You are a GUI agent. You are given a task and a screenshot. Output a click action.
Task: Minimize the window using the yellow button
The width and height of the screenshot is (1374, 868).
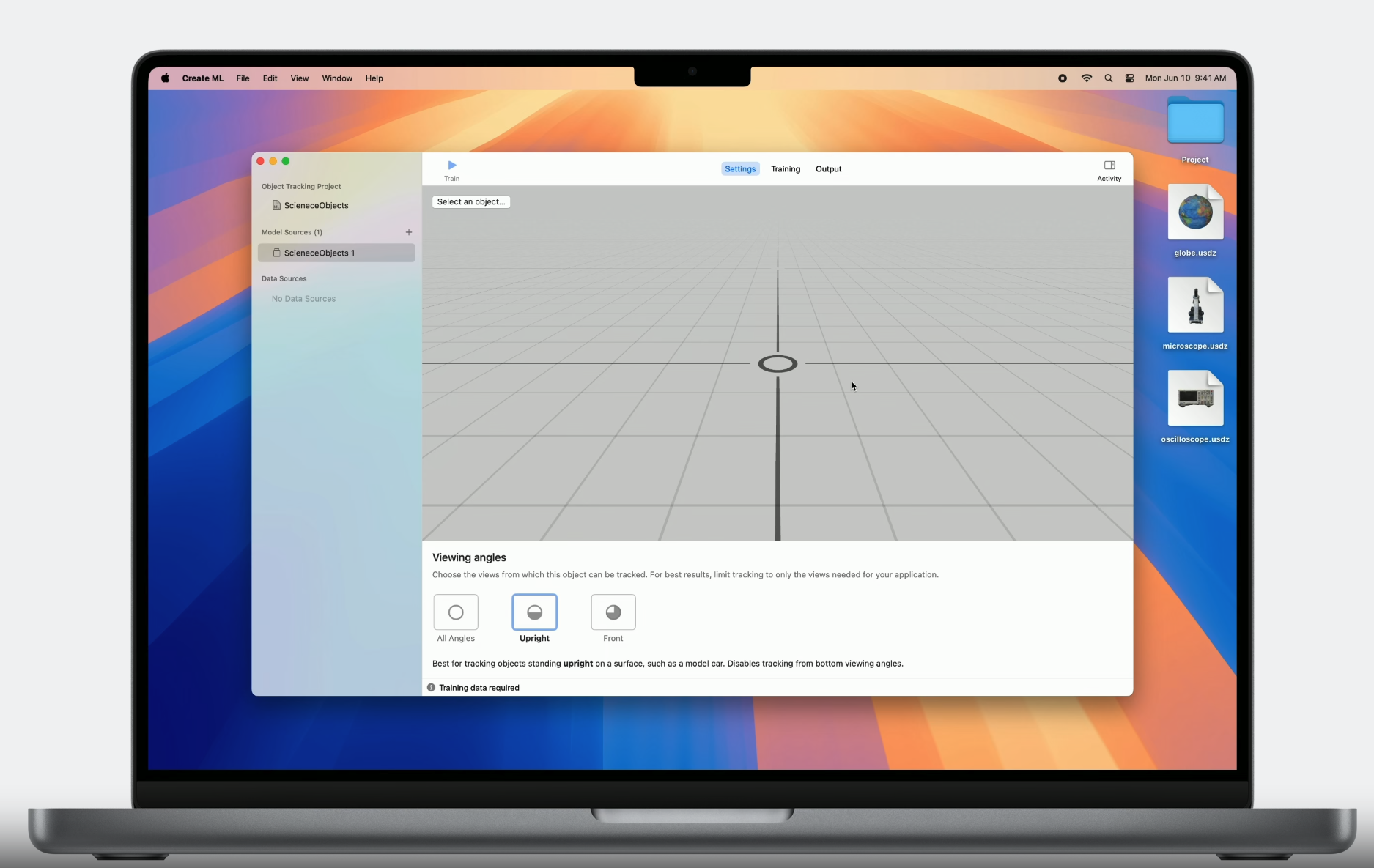tap(273, 161)
